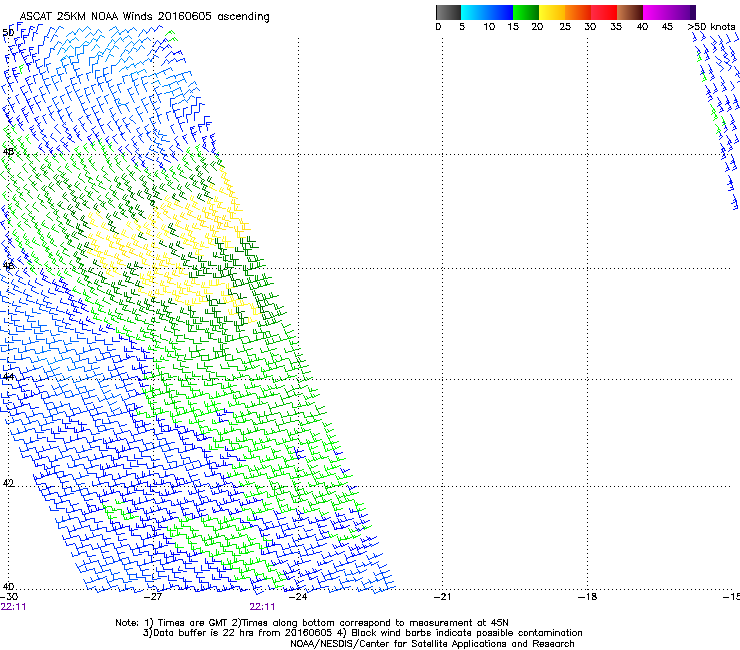Click the longitude '-24' axis label

[x=298, y=597]
